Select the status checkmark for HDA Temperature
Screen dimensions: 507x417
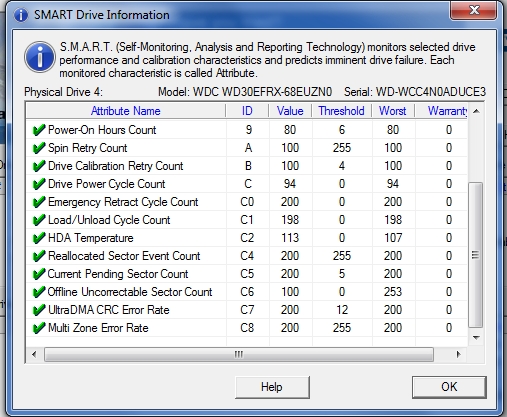[39, 238]
